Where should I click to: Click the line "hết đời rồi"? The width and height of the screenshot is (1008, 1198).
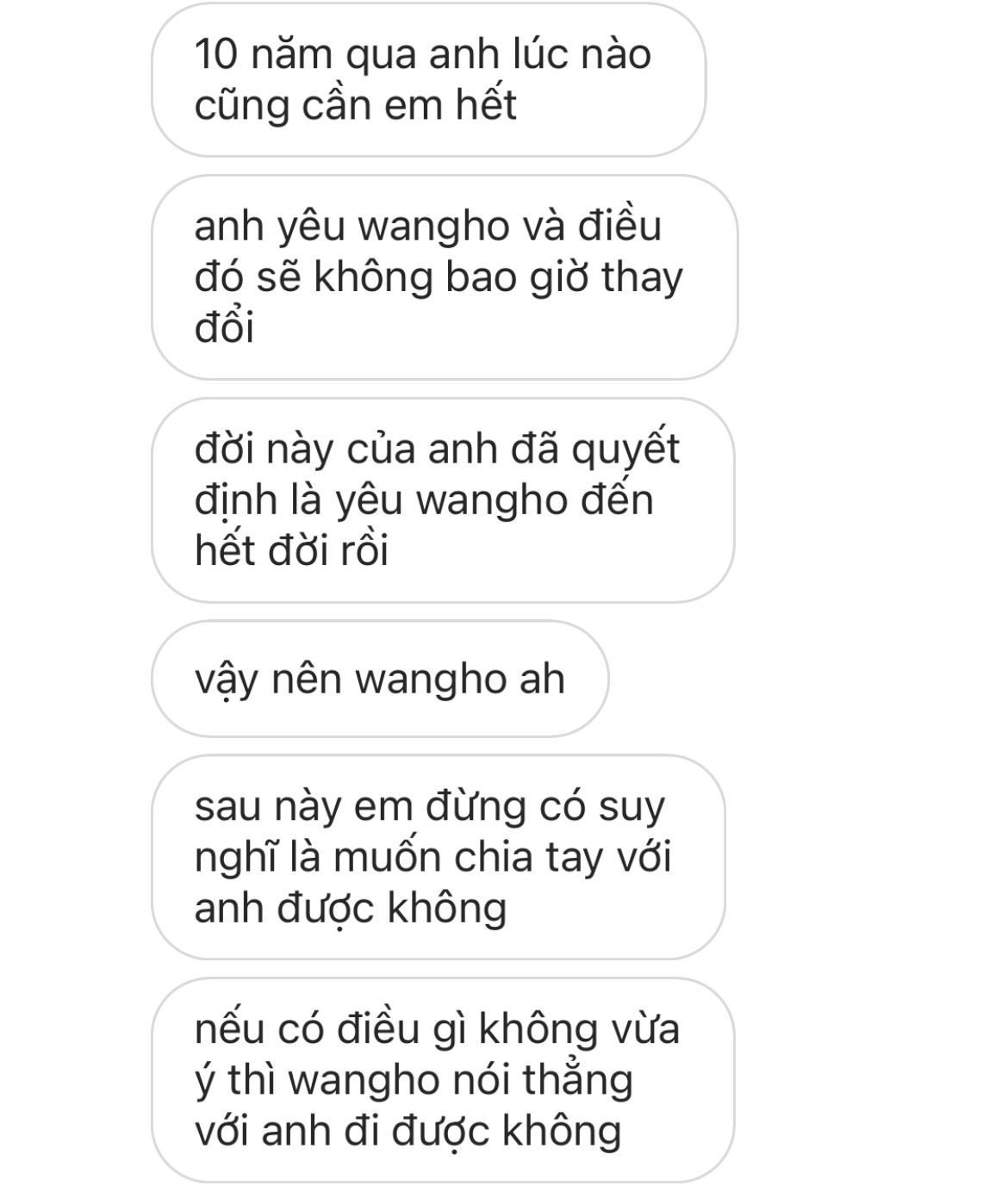coord(292,551)
